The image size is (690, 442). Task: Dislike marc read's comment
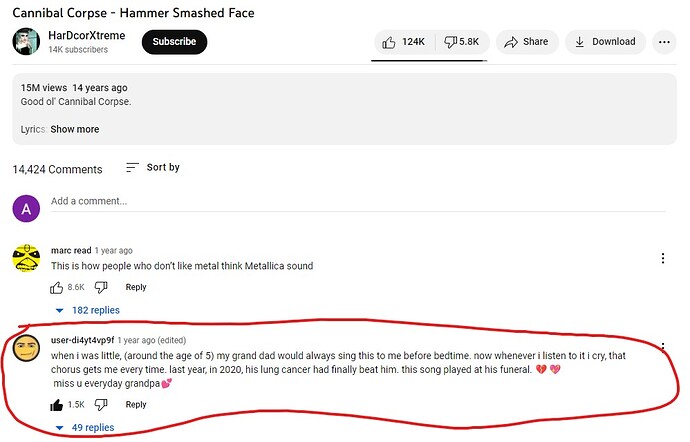[101, 287]
